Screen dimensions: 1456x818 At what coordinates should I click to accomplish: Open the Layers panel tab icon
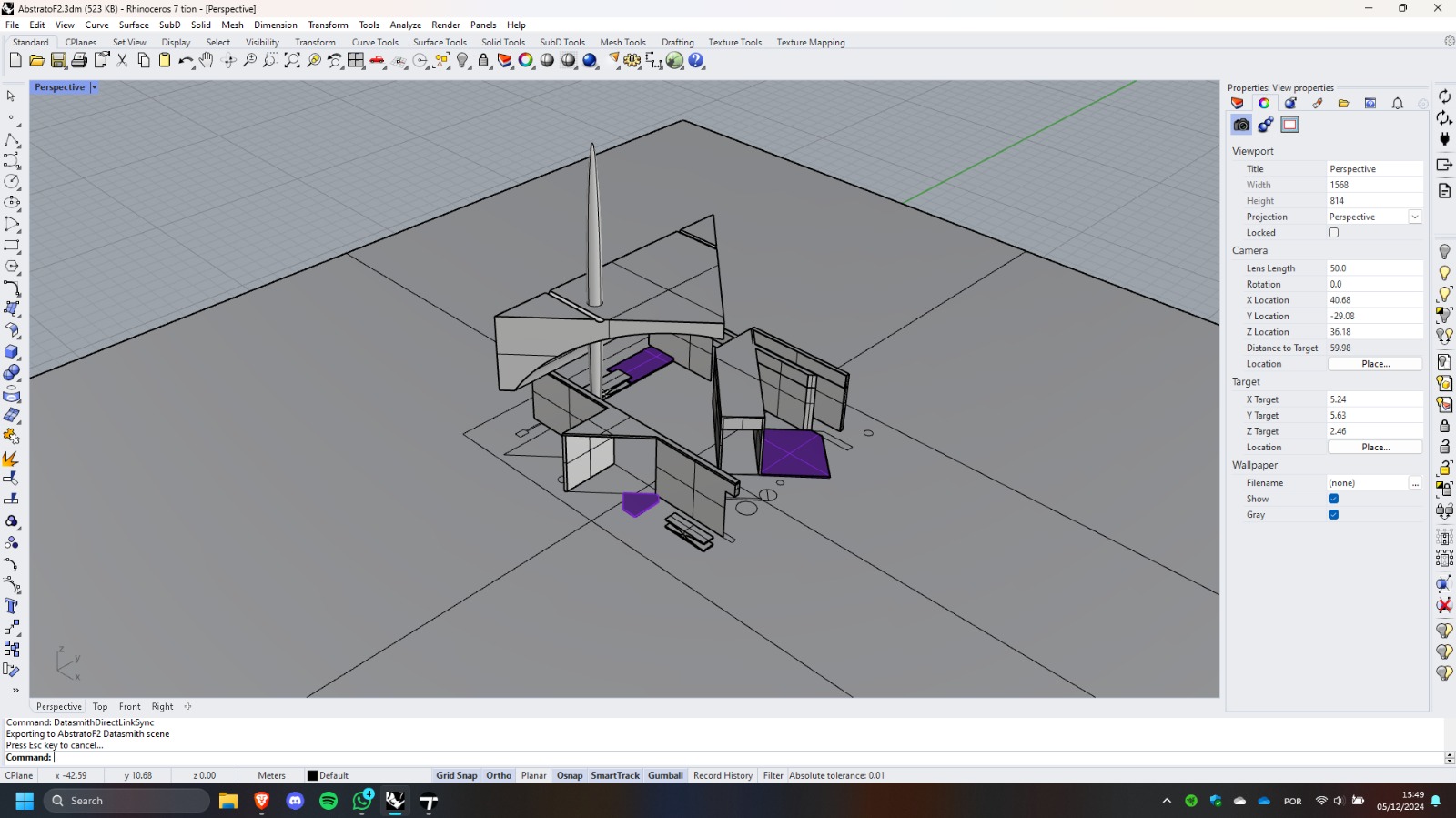(1237, 103)
